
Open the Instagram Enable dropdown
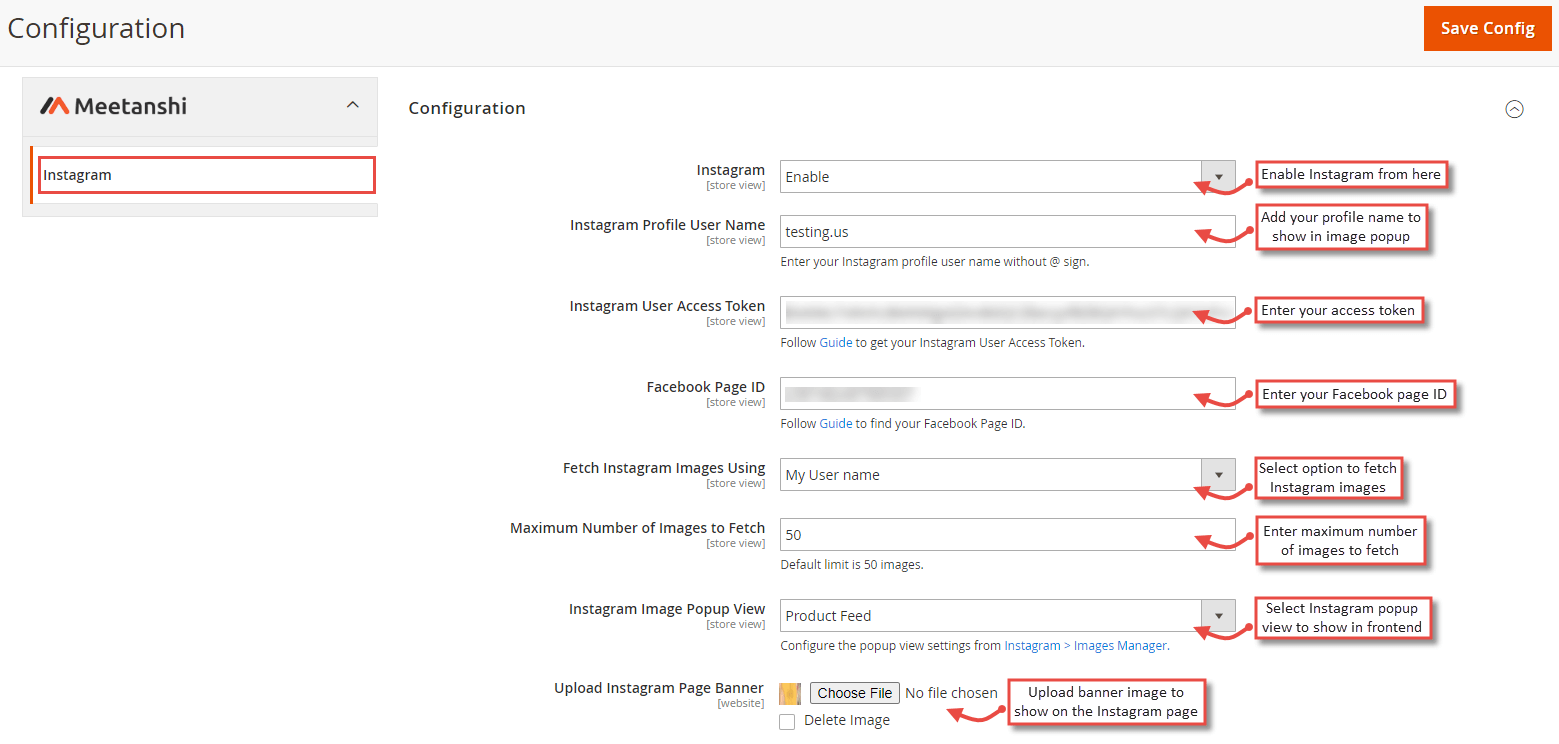pos(1007,177)
